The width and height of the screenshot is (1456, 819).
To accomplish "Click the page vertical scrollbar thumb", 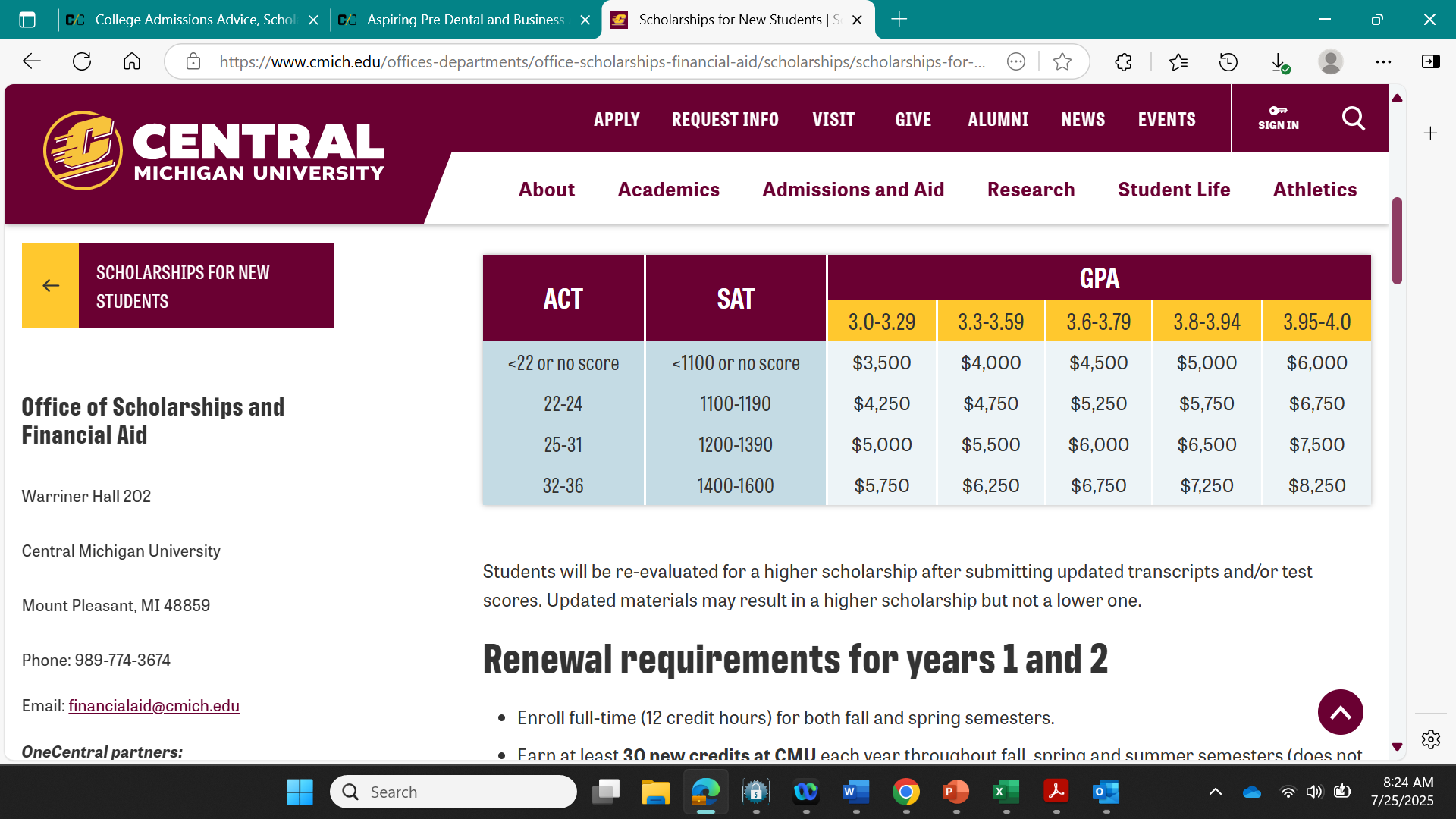I will [1397, 241].
